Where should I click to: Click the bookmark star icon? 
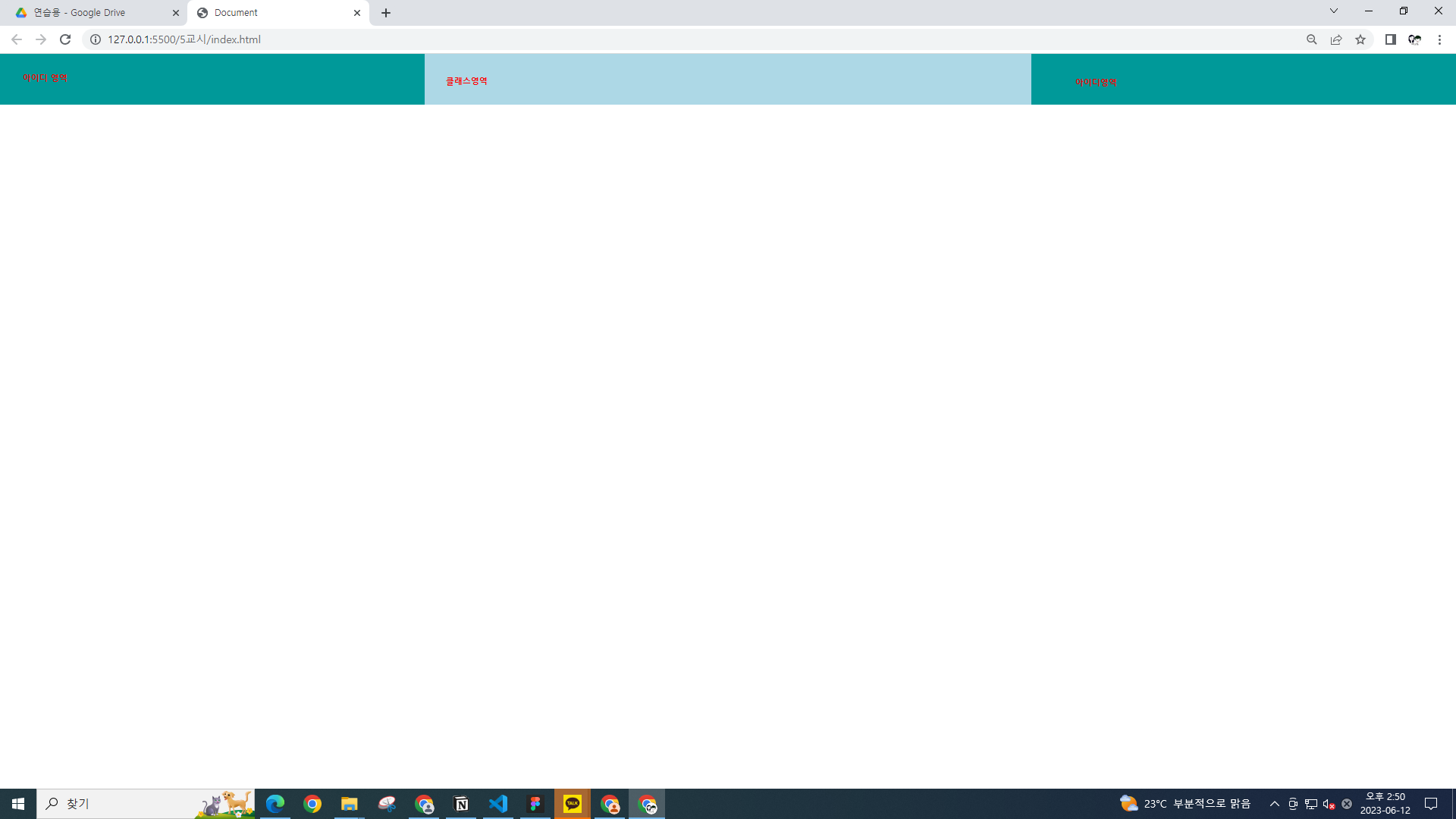1360,39
